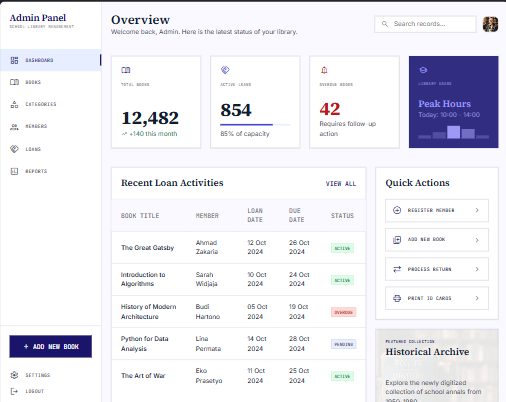Open the Reports chart icon
506x402 pixels.
[x=14, y=171]
